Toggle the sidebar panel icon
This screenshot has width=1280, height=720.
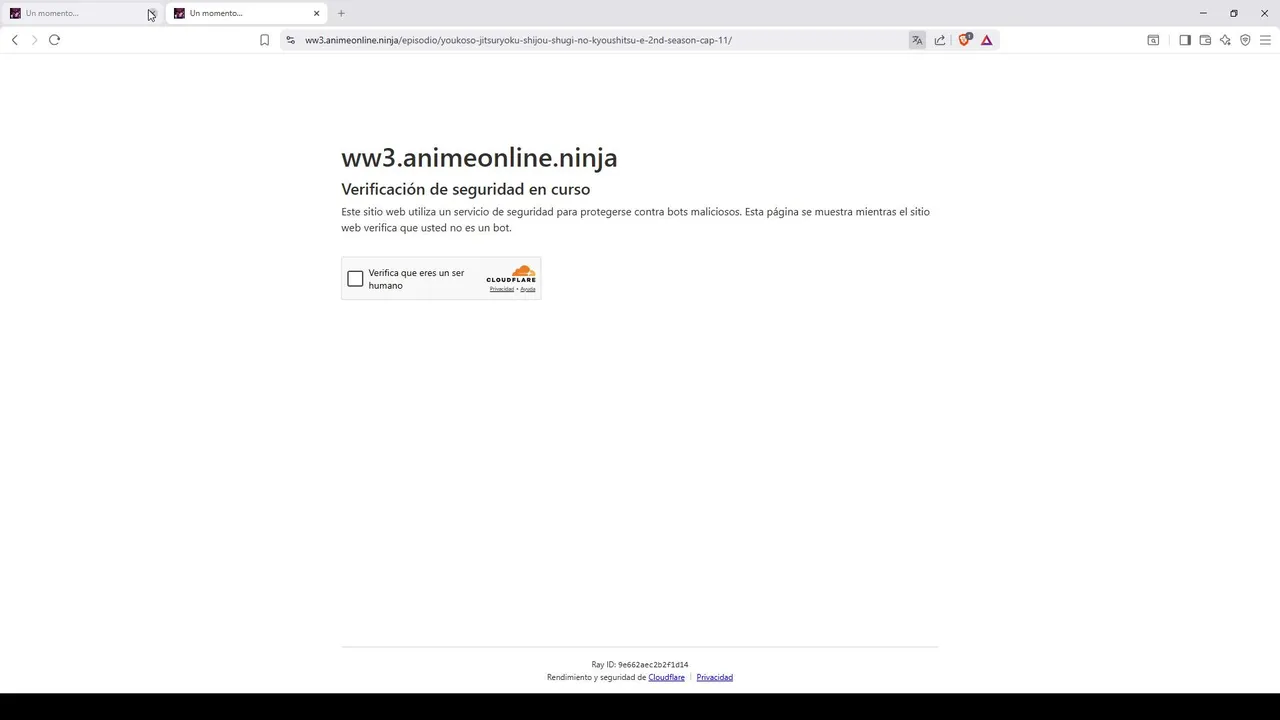coord(1185,40)
